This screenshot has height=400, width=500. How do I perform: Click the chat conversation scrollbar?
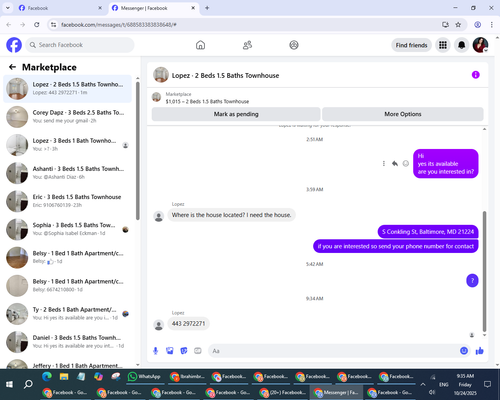[484, 272]
